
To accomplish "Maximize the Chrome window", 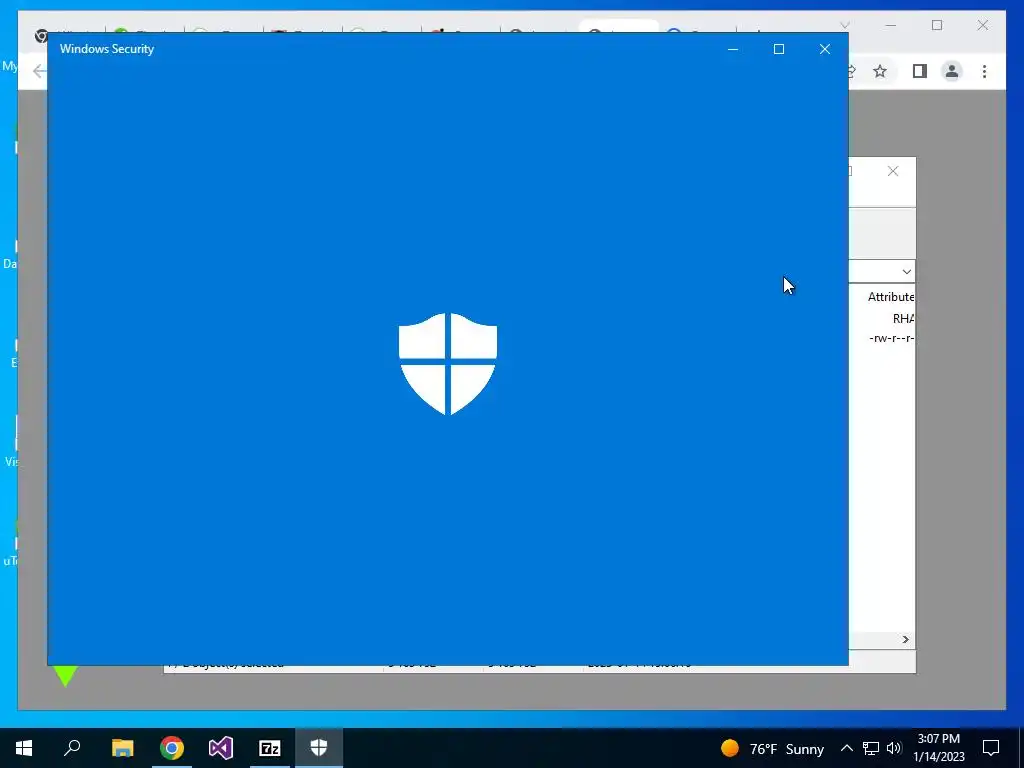I will [x=937, y=25].
